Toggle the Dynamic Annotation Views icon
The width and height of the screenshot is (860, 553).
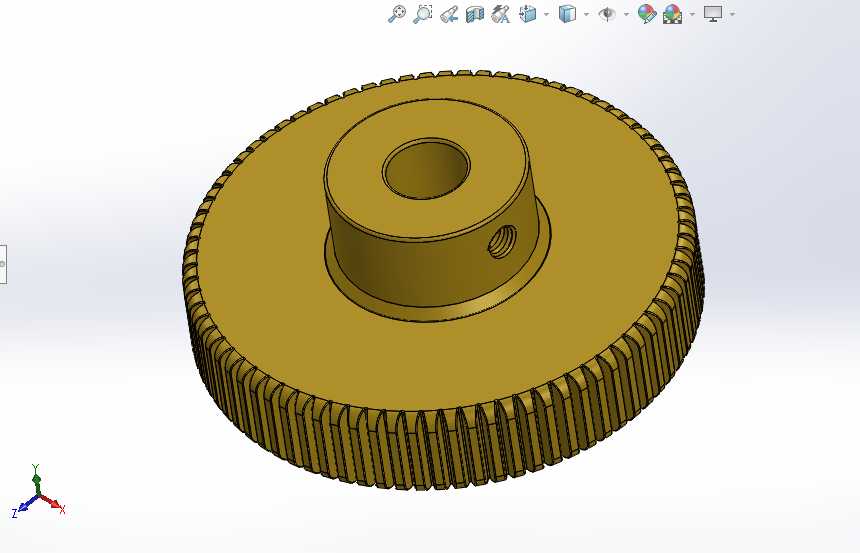pos(501,14)
